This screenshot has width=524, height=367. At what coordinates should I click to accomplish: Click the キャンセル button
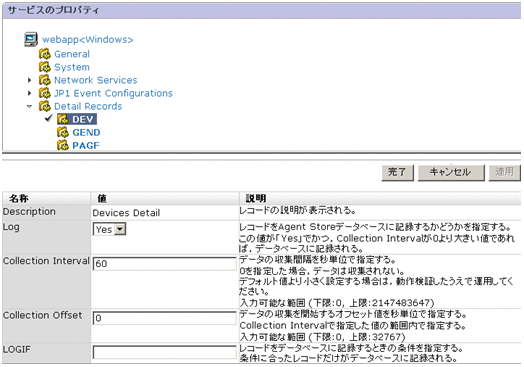coord(451,172)
